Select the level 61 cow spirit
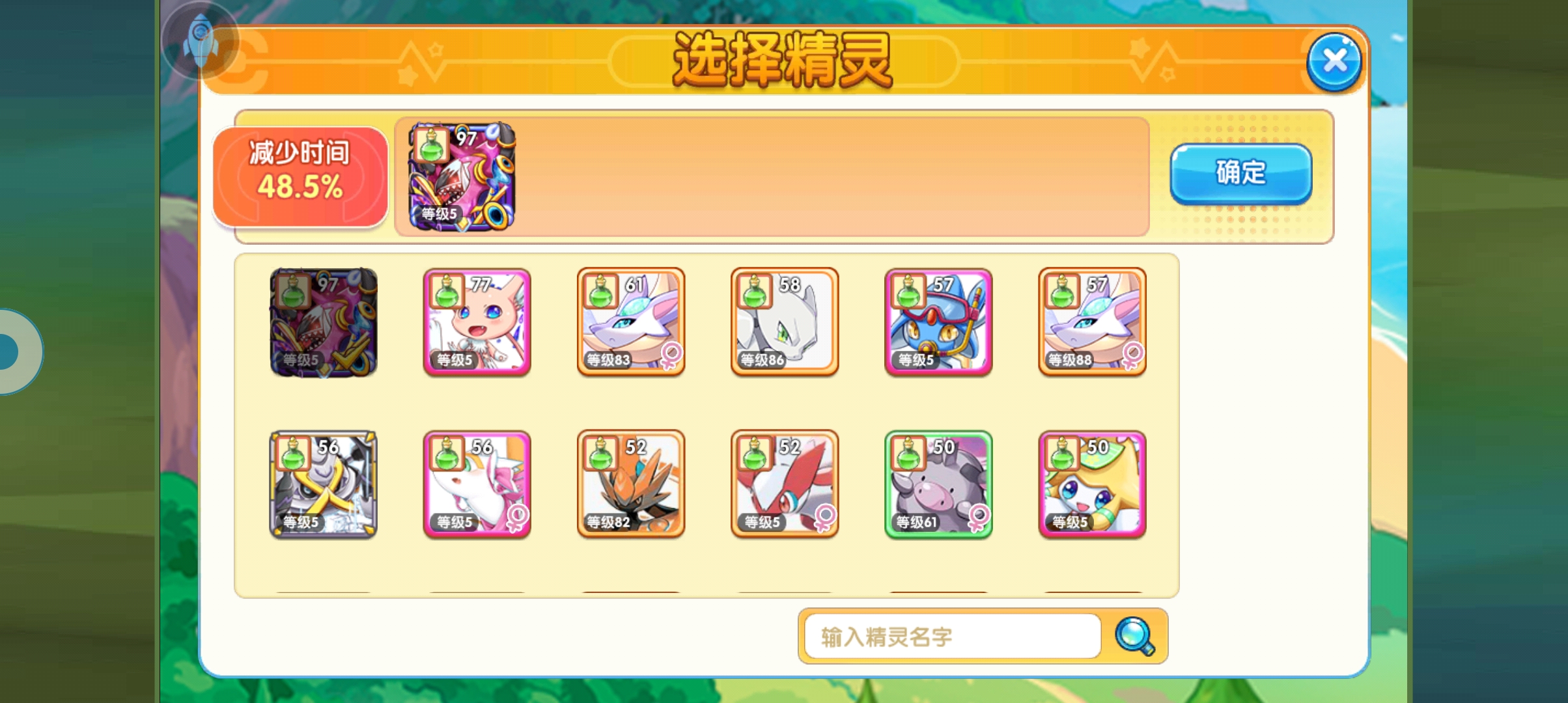Image resolution: width=1568 pixels, height=703 pixels. pos(938,484)
